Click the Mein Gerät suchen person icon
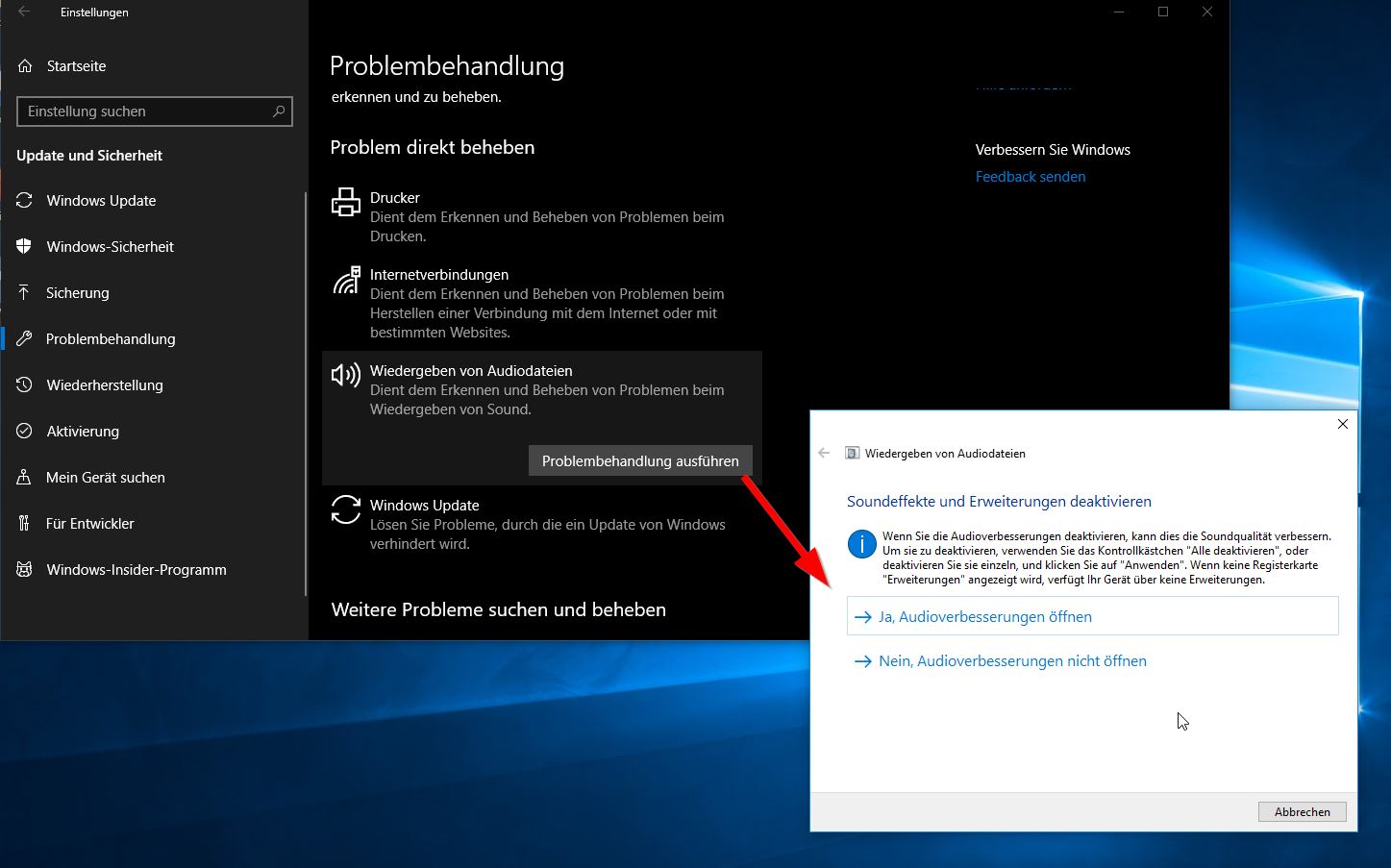 click(x=25, y=478)
